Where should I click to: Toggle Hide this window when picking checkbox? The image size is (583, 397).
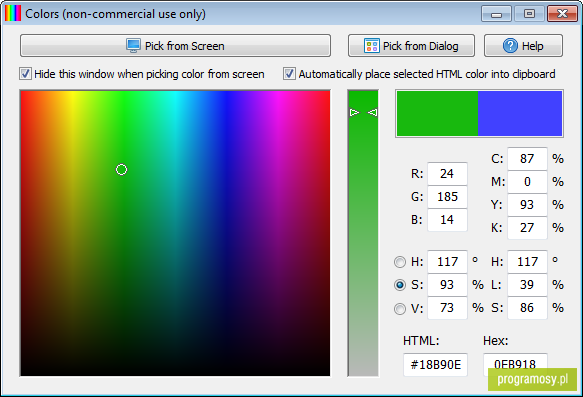[25, 74]
